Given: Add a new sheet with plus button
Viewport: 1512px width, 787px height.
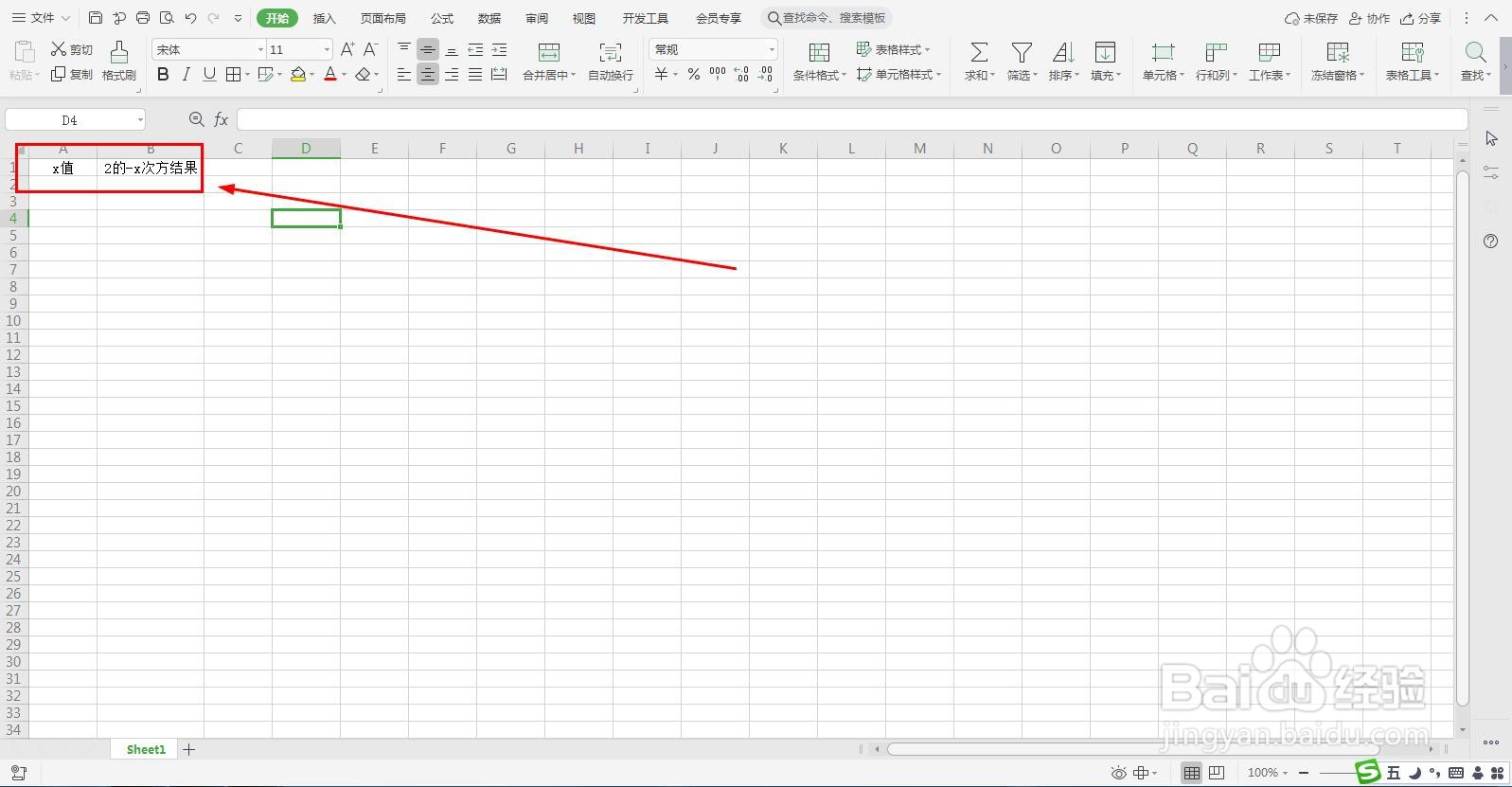Looking at the screenshot, I should (189, 749).
